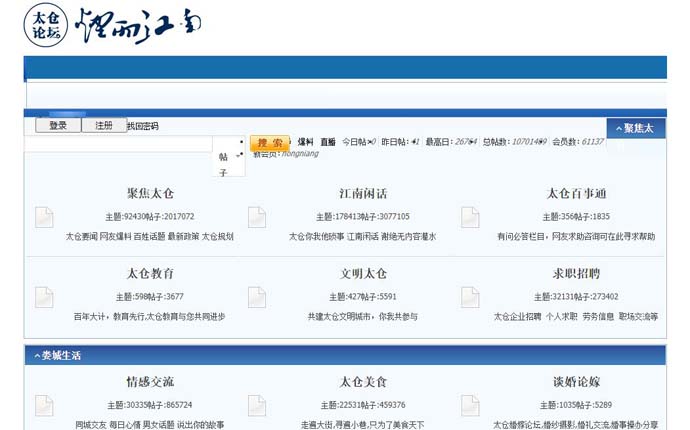Click the 找回密码 recover password link
690x430 pixels.
click(x=142, y=126)
